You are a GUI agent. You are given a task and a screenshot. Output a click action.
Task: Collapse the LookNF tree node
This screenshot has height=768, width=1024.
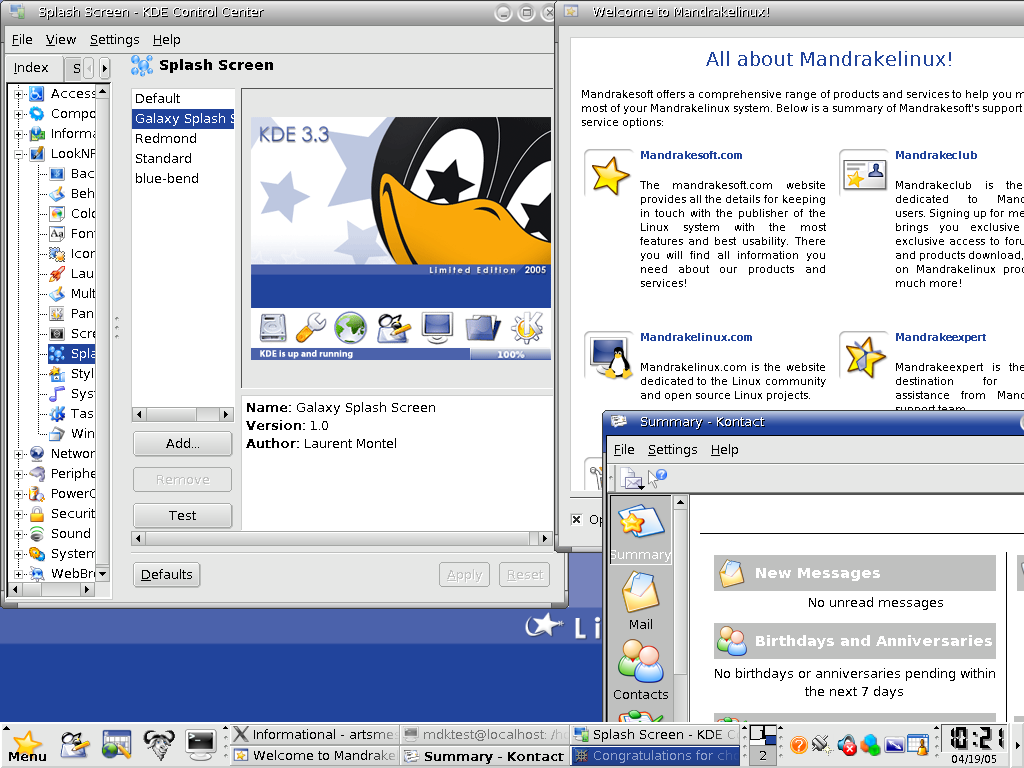[18, 154]
